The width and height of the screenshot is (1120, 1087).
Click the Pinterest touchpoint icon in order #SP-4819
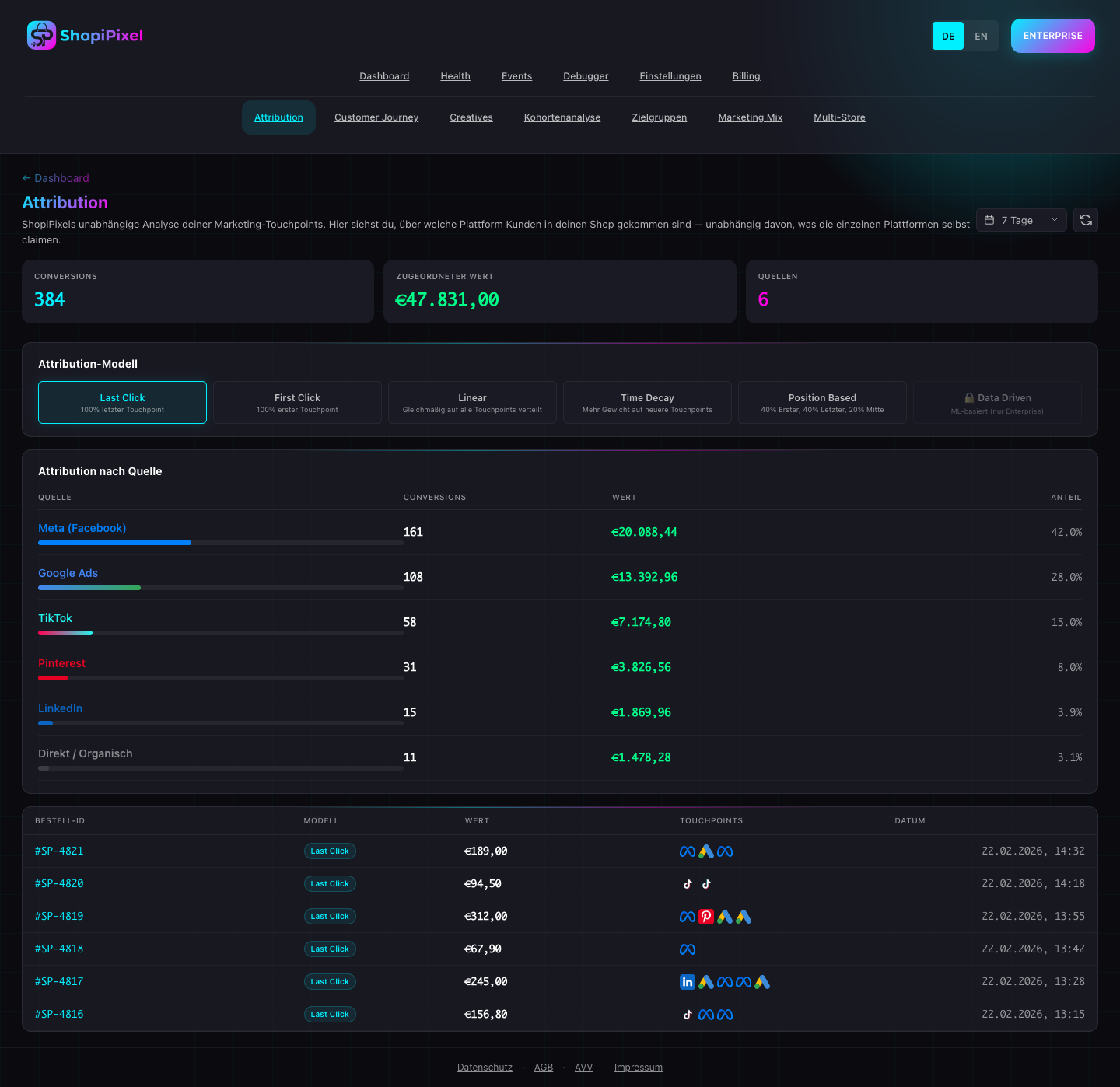click(706, 917)
